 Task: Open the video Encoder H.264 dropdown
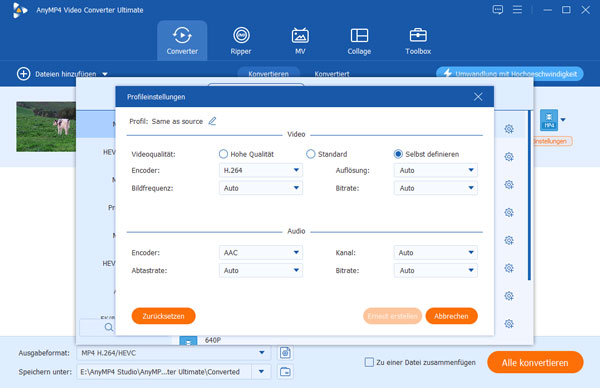[261, 170]
